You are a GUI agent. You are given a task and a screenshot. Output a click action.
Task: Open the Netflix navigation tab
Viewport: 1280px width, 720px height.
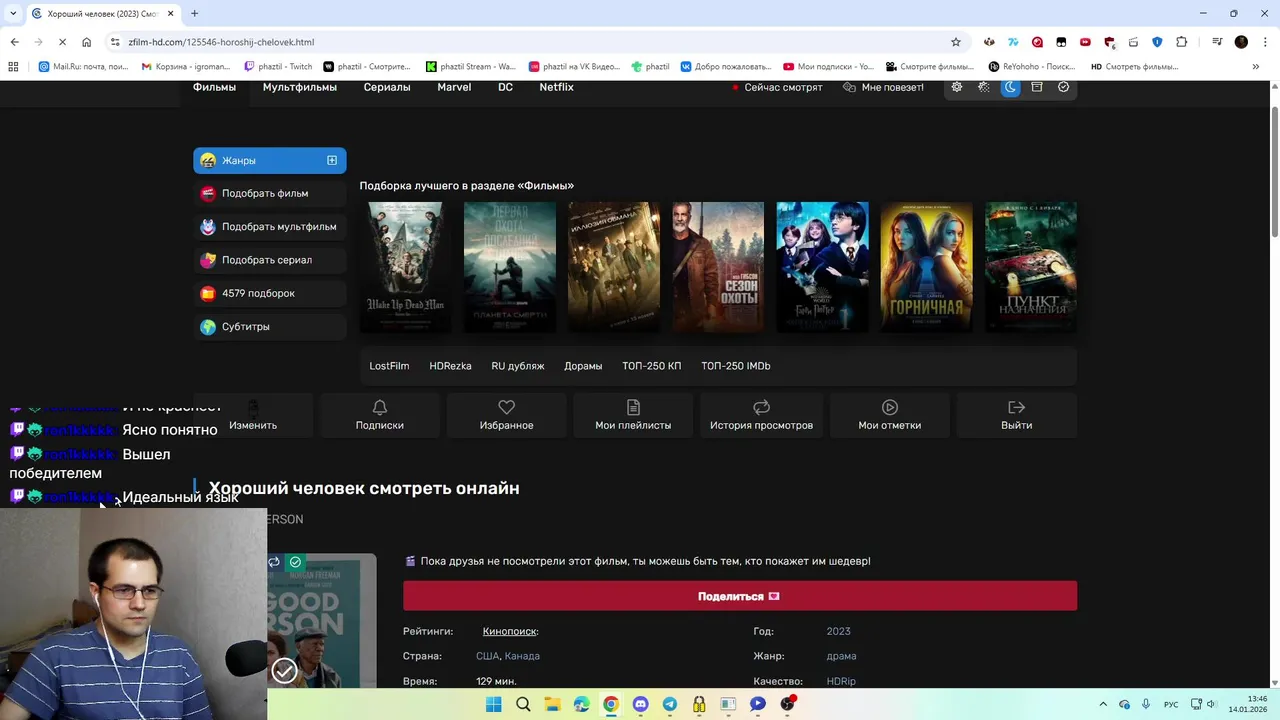pyautogui.click(x=556, y=87)
